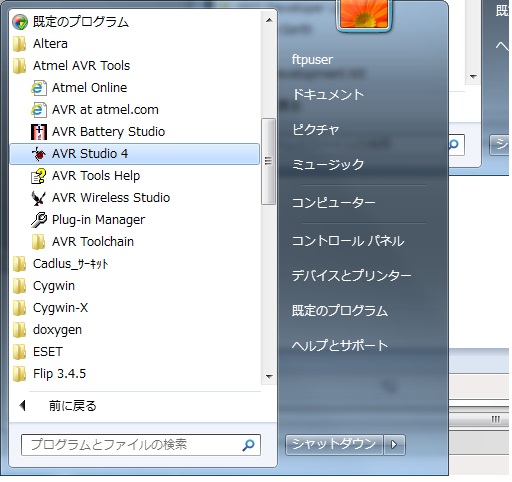This screenshot has width=512, height=482.
Task: Click the AVR Studio 4 ladybug icon
Action: pyautogui.click(x=39, y=154)
